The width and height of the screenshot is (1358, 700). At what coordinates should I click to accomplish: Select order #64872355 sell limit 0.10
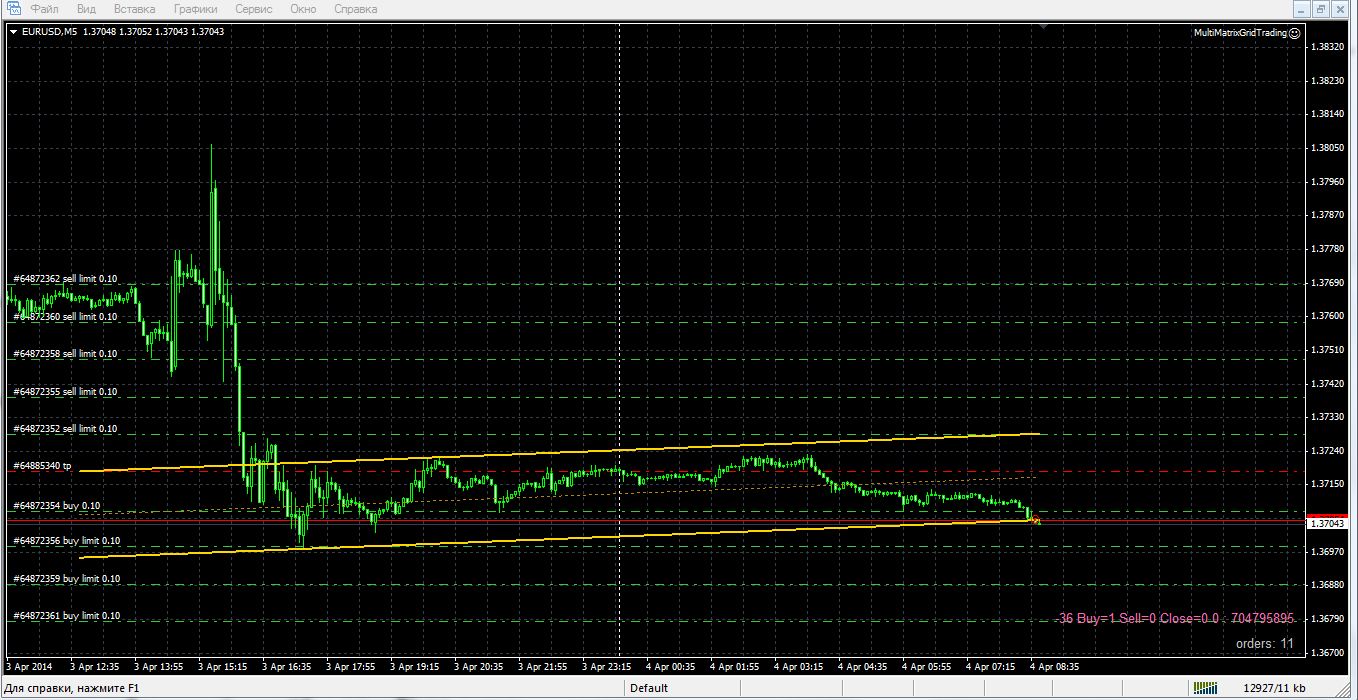coord(65,392)
